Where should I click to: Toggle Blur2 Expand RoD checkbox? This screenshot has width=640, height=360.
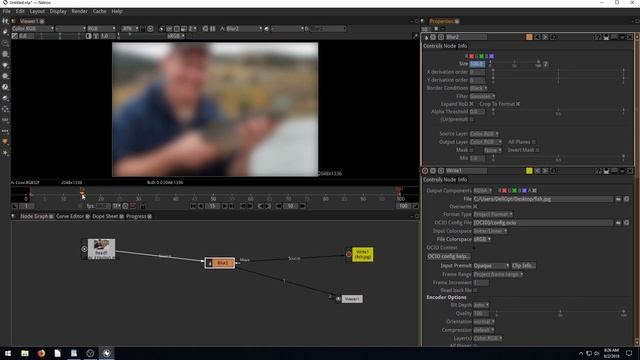(x=472, y=104)
